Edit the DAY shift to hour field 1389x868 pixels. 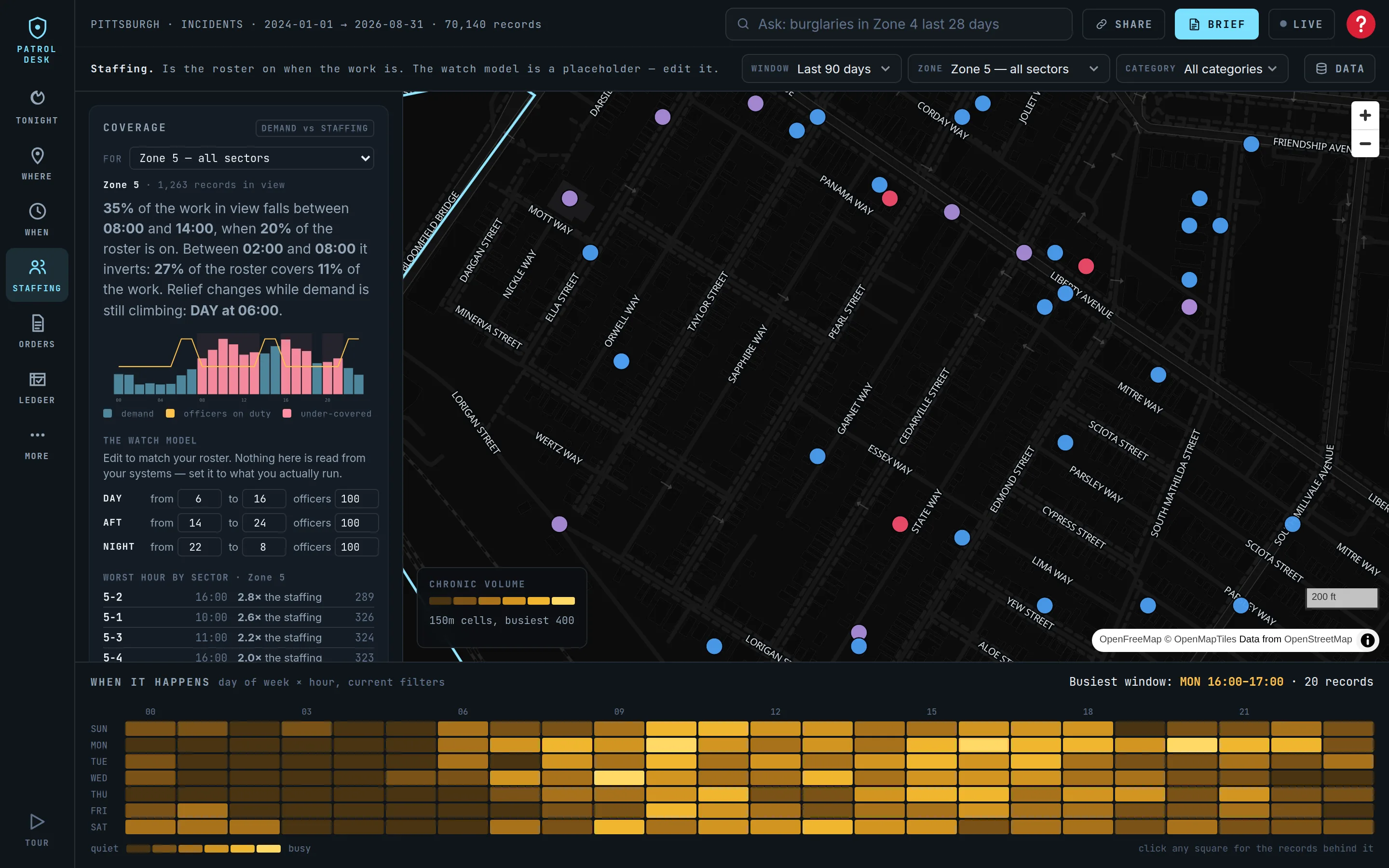pyautogui.click(x=263, y=499)
